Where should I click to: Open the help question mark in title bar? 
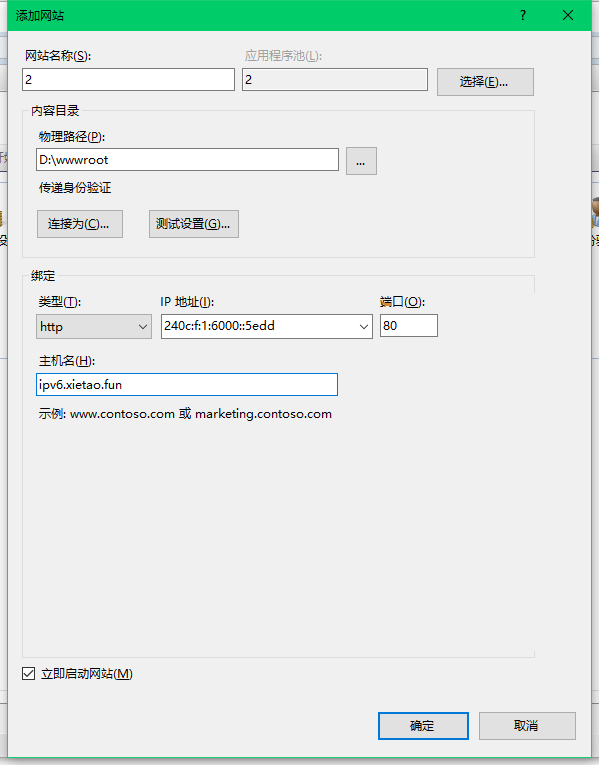tap(523, 15)
